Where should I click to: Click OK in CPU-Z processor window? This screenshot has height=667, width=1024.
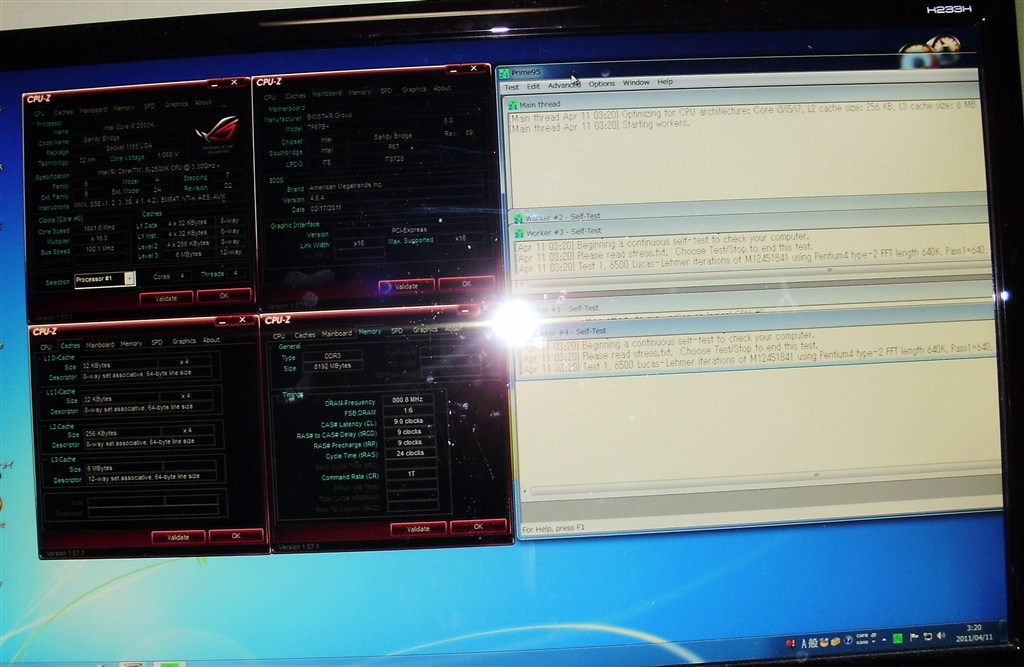tap(224, 295)
